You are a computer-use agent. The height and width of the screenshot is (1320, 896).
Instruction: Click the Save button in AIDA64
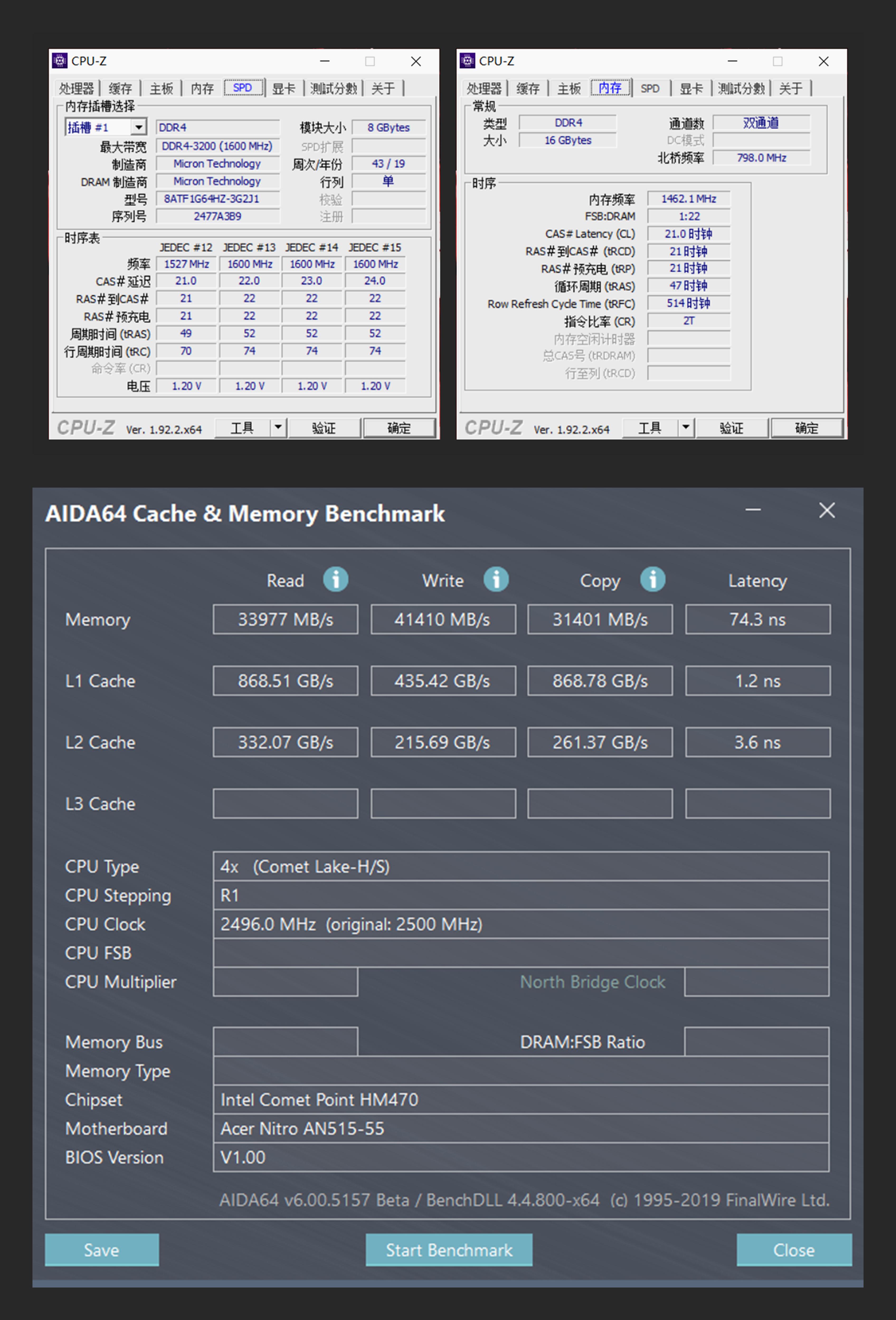pos(102,1250)
